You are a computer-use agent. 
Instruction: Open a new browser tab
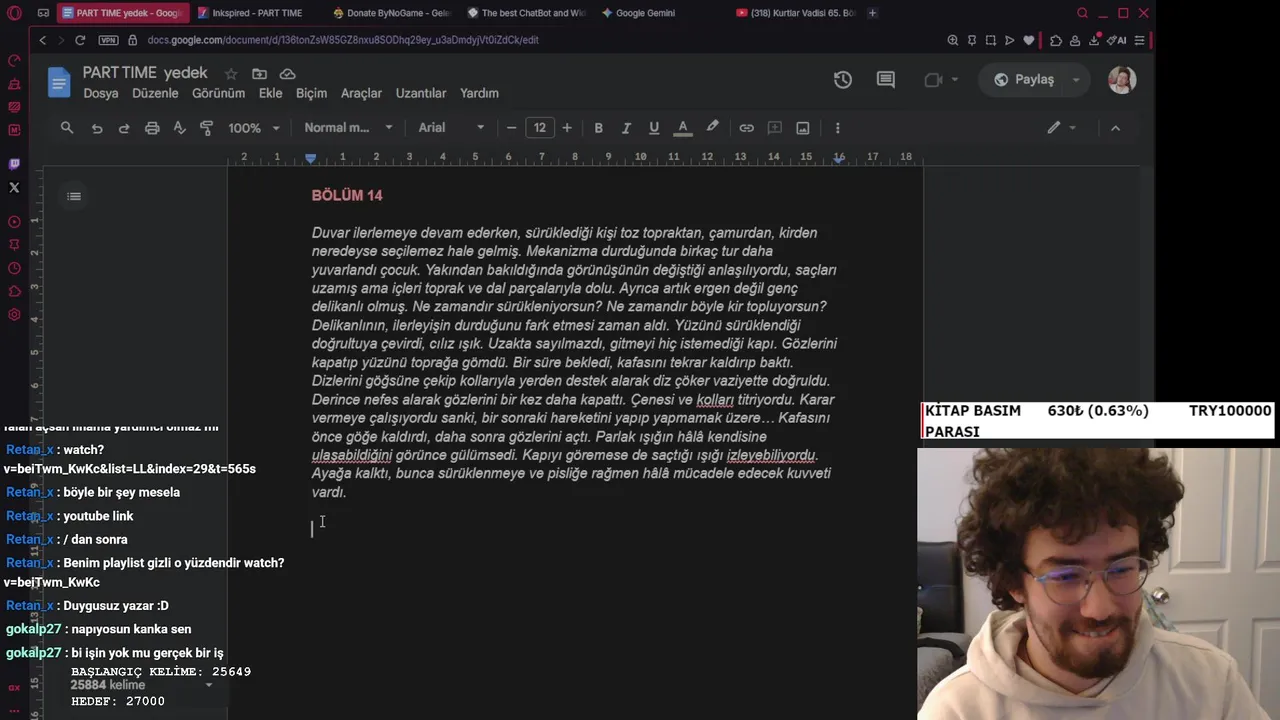click(873, 13)
